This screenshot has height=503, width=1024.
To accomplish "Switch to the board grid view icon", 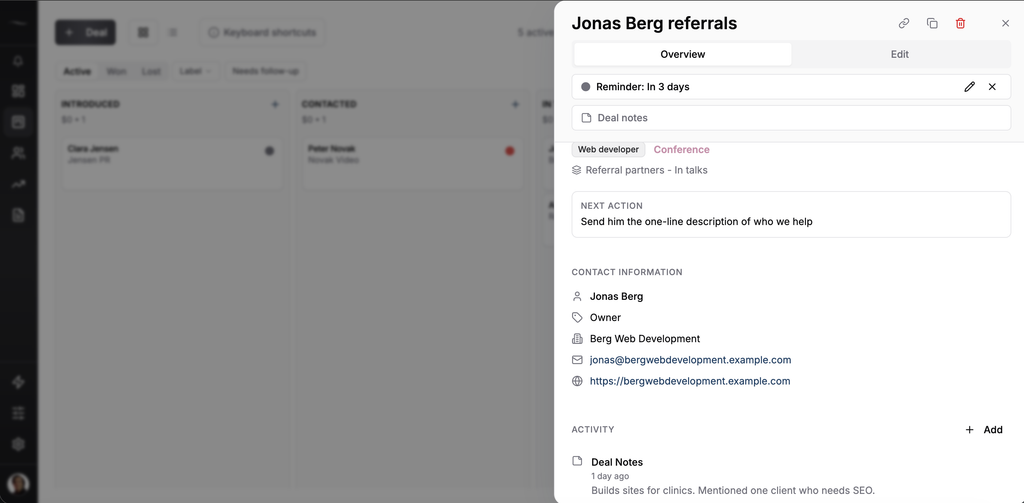I will (143, 32).
